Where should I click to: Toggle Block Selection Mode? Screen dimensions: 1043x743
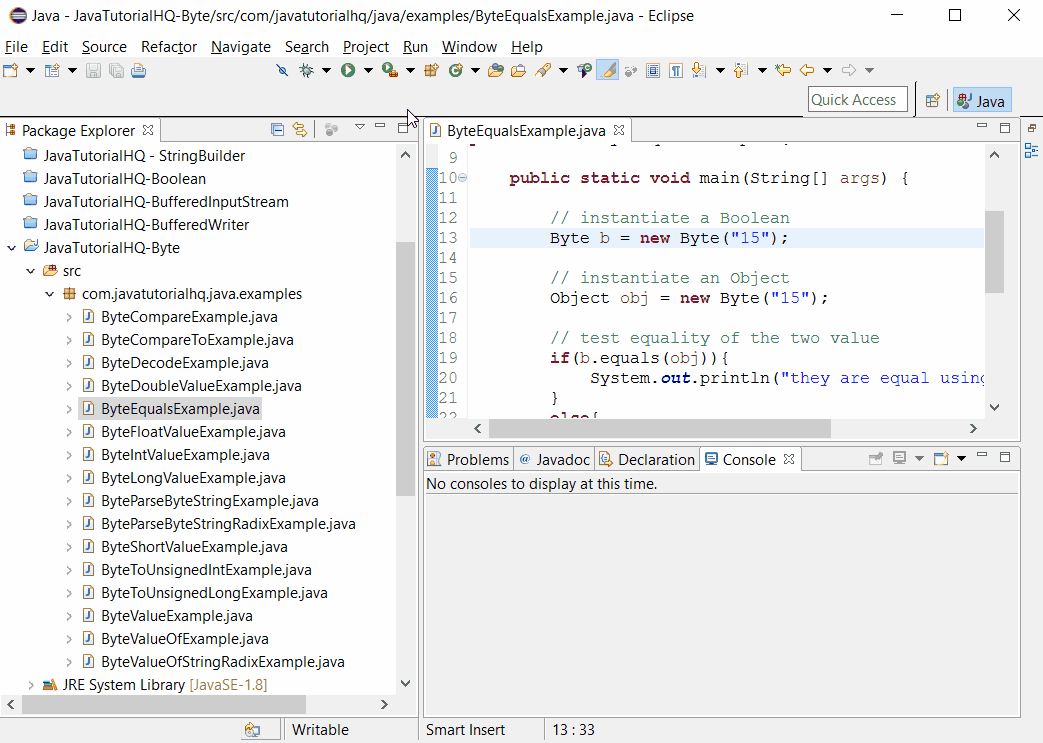tap(653, 71)
